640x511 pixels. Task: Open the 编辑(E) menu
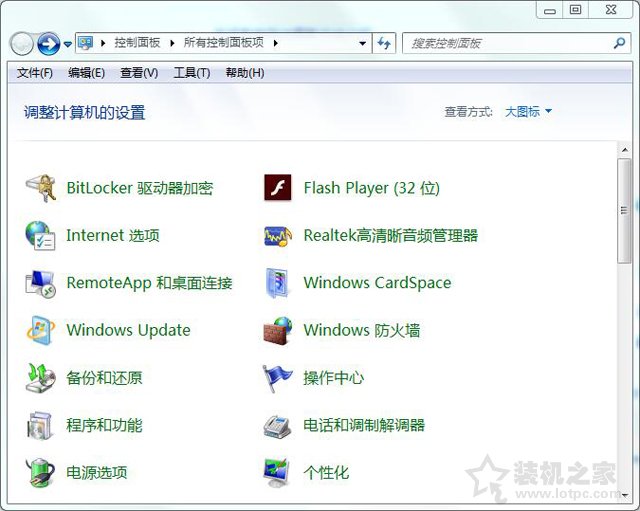click(87, 73)
